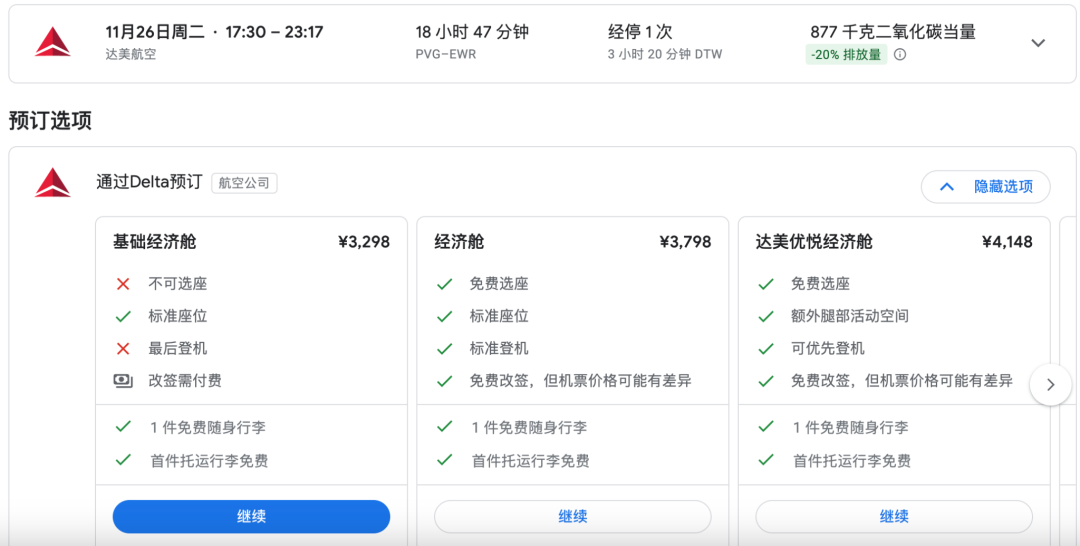Click 通过Delta预订 text
This screenshot has width=1080, height=546.
click(149, 182)
